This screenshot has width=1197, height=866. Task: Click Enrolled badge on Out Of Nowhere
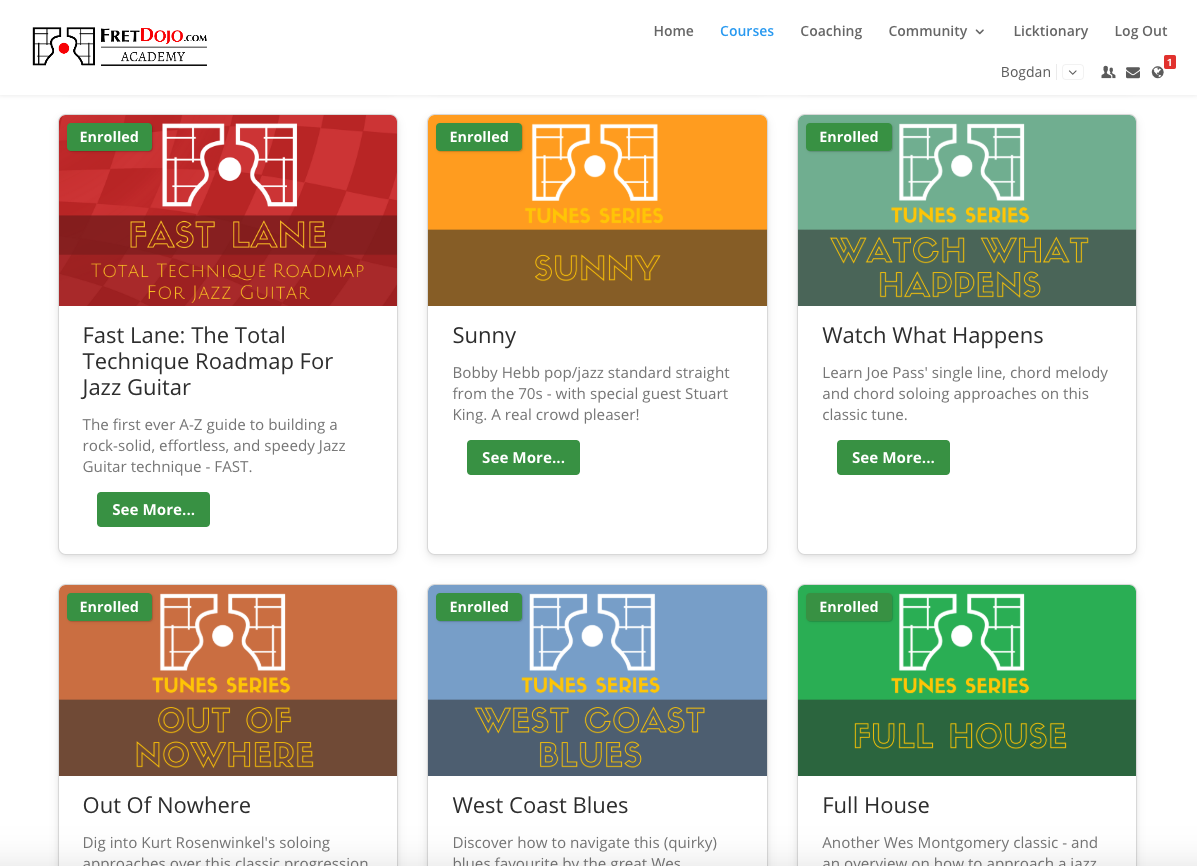[109, 607]
